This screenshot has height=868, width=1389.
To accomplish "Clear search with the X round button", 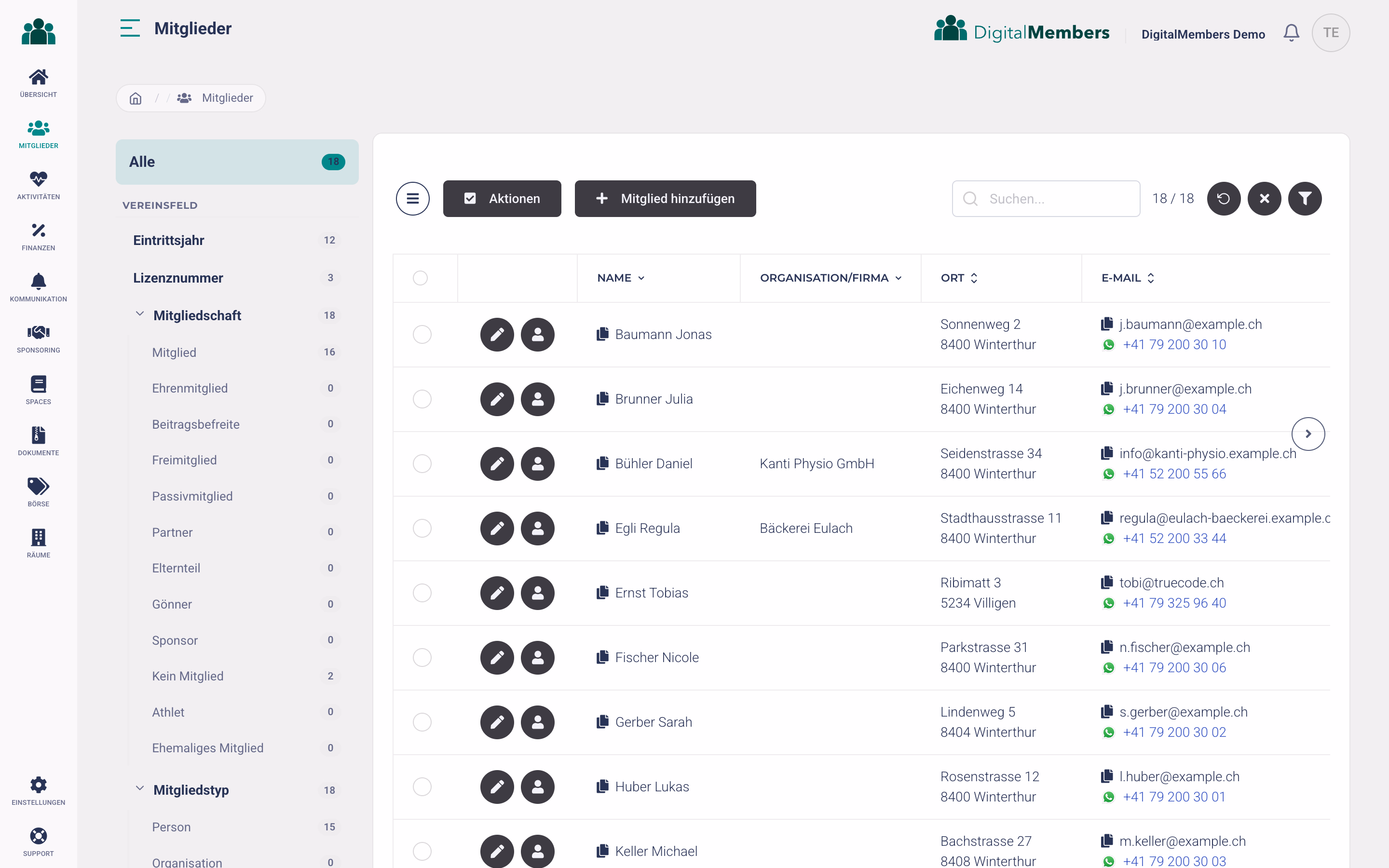I will click(x=1265, y=199).
